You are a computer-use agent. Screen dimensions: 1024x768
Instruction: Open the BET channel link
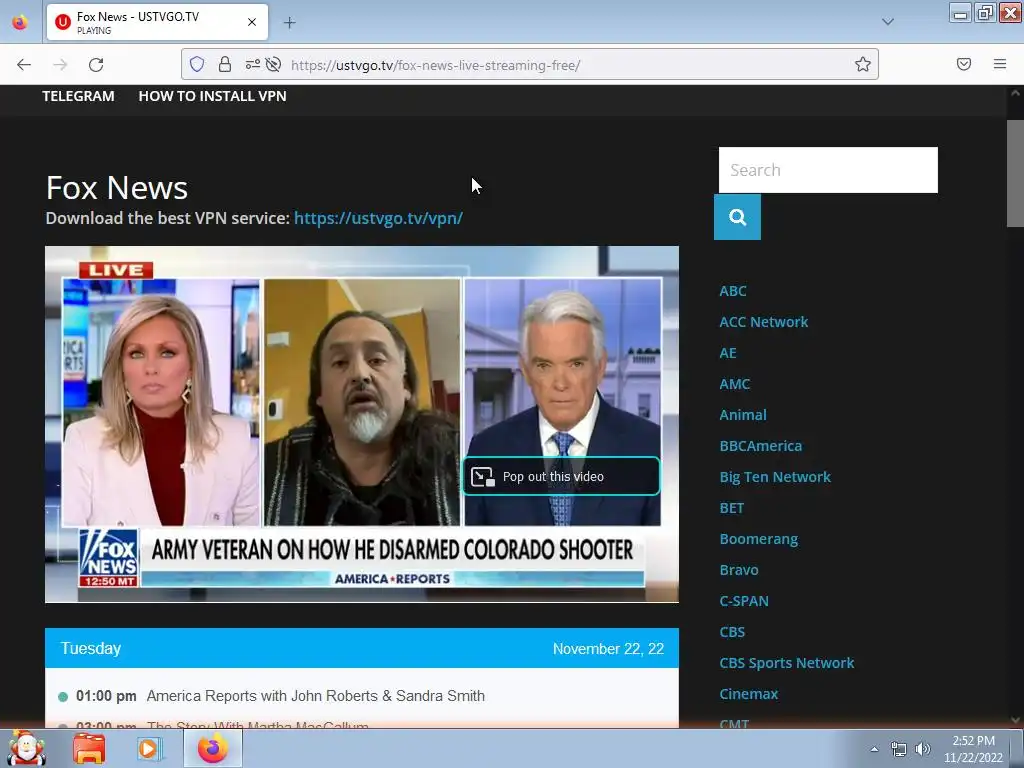731,508
